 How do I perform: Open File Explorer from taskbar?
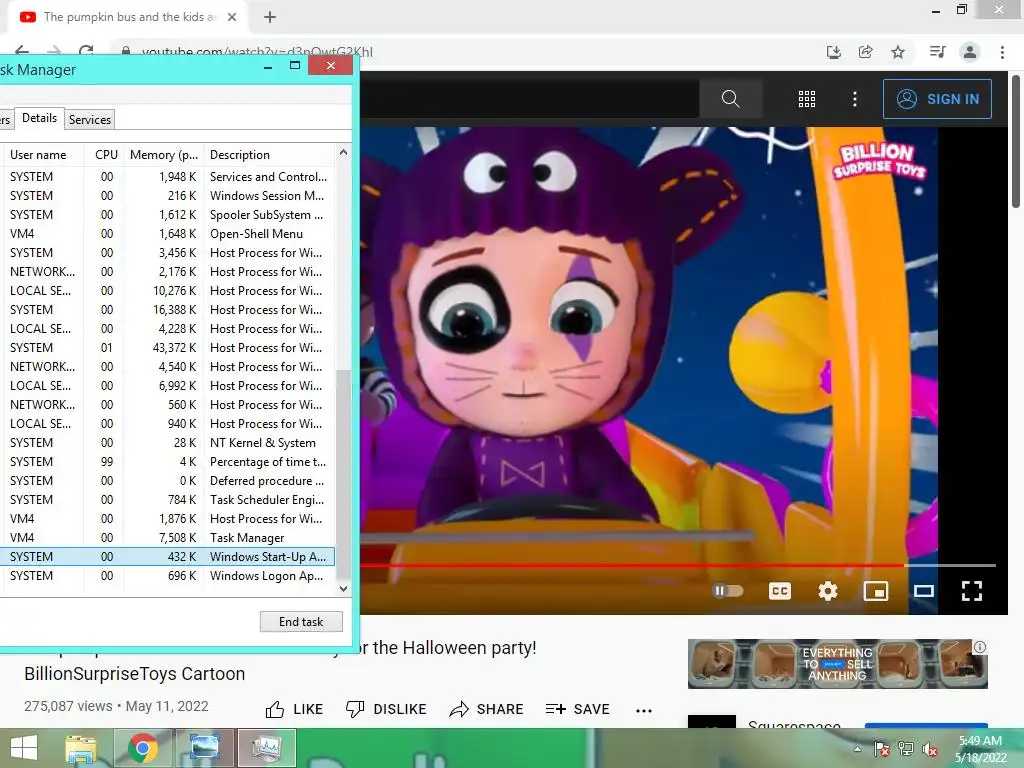pos(81,748)
